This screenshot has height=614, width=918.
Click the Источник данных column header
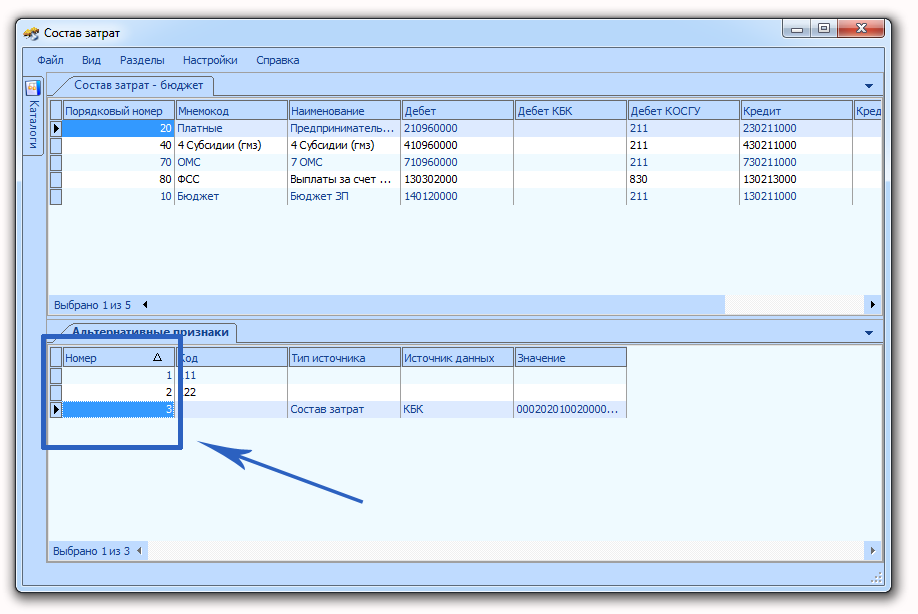(x=457, y=358)
